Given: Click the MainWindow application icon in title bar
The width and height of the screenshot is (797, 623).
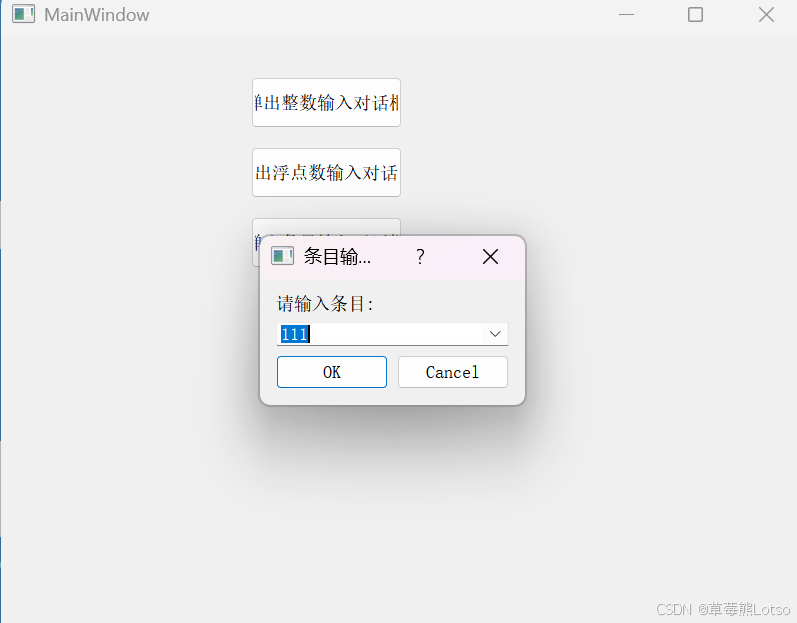Looking at the screenshot, I should click(23, 14).
